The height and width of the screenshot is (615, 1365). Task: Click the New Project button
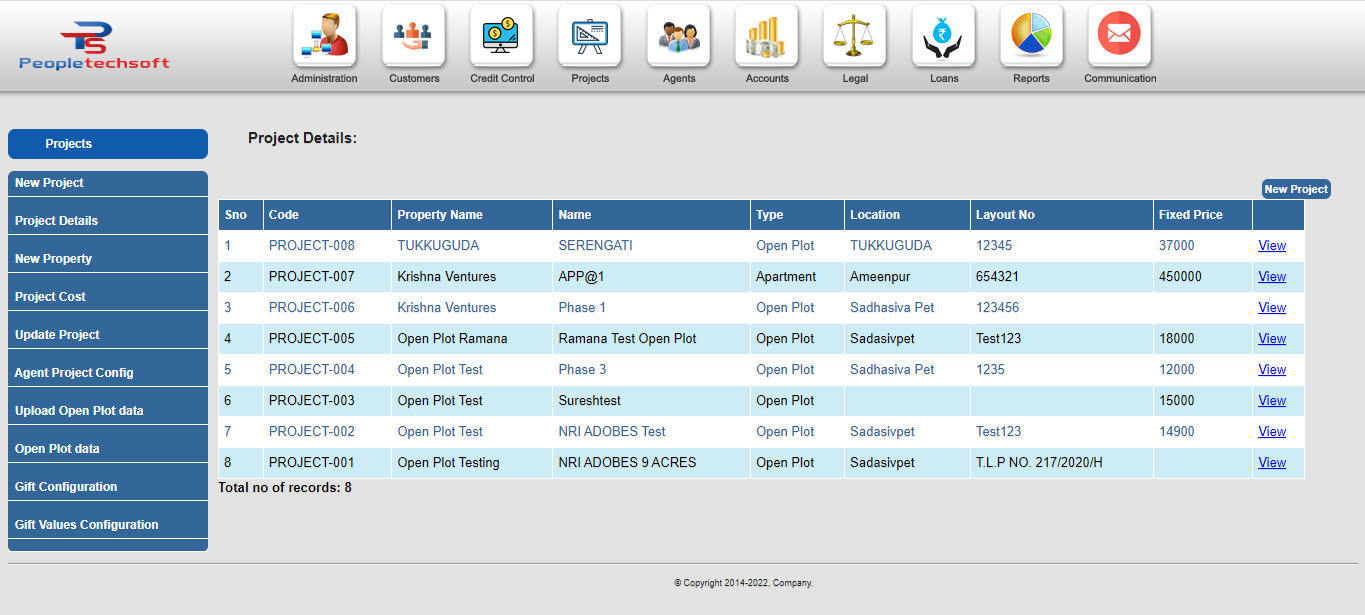pos(1295,189)
